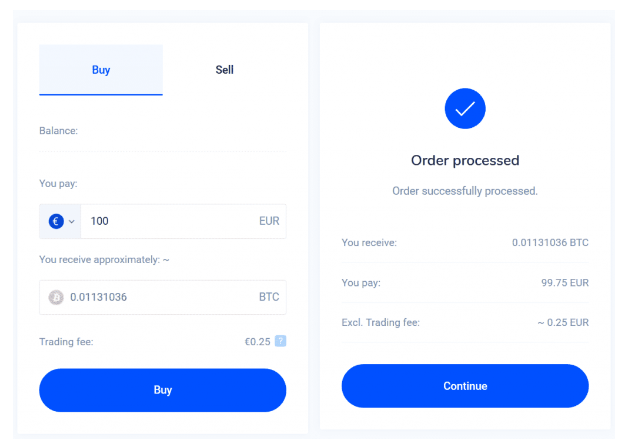Image resolution: width=626 pixels, height=442 pixels.
Task: Click the €0.25 trading fee amount
Action: tap(258, 341)
